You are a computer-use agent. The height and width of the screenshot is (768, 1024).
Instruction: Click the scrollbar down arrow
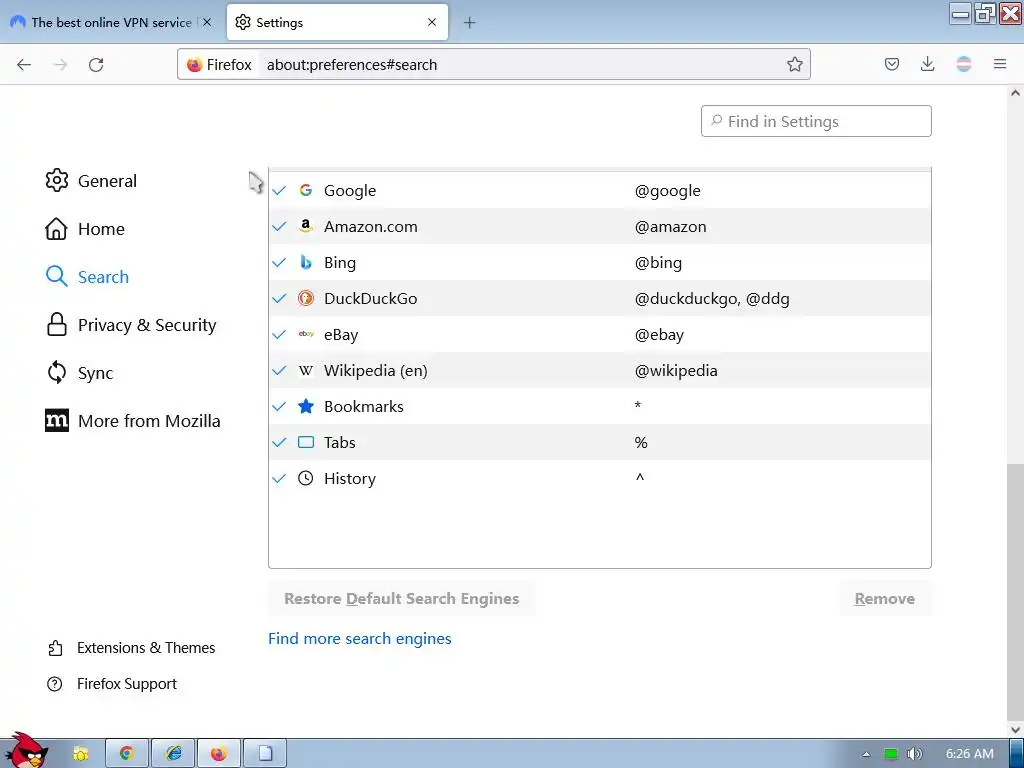1015,729
